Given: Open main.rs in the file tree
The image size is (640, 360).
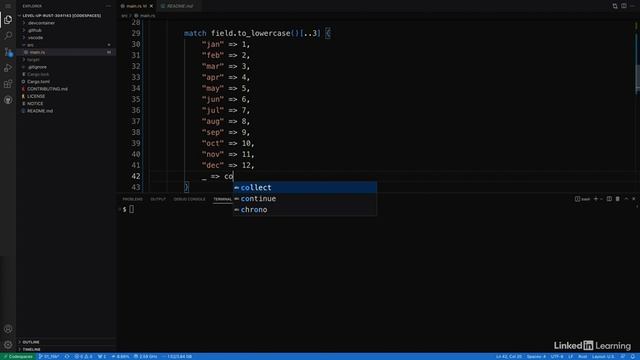Looking at the screenshot, I should click(x=37, y=52).
